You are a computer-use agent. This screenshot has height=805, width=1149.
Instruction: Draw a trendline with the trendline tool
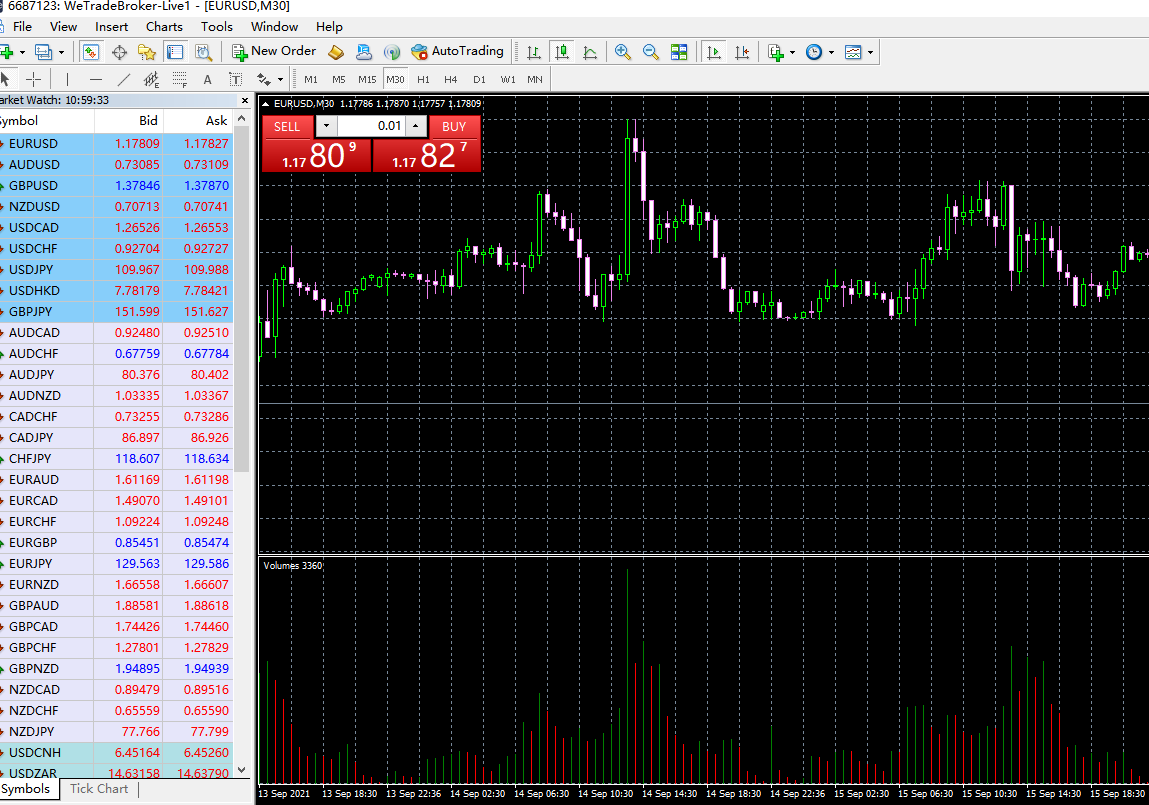pos(124,79)
